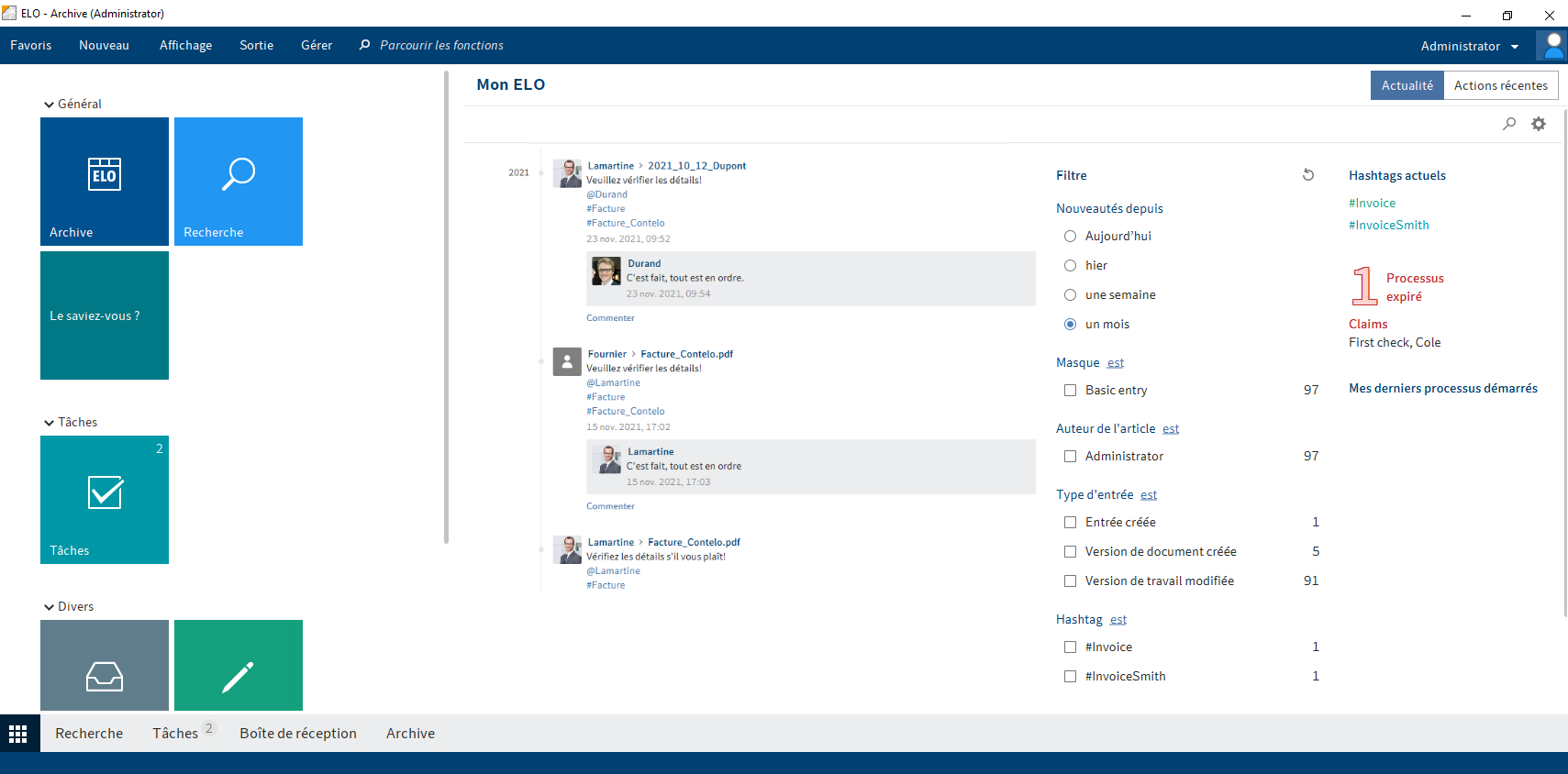Select the un mois radio button
The height and width of the screenshot is (774, 1568).
(x=1070, y=324)
